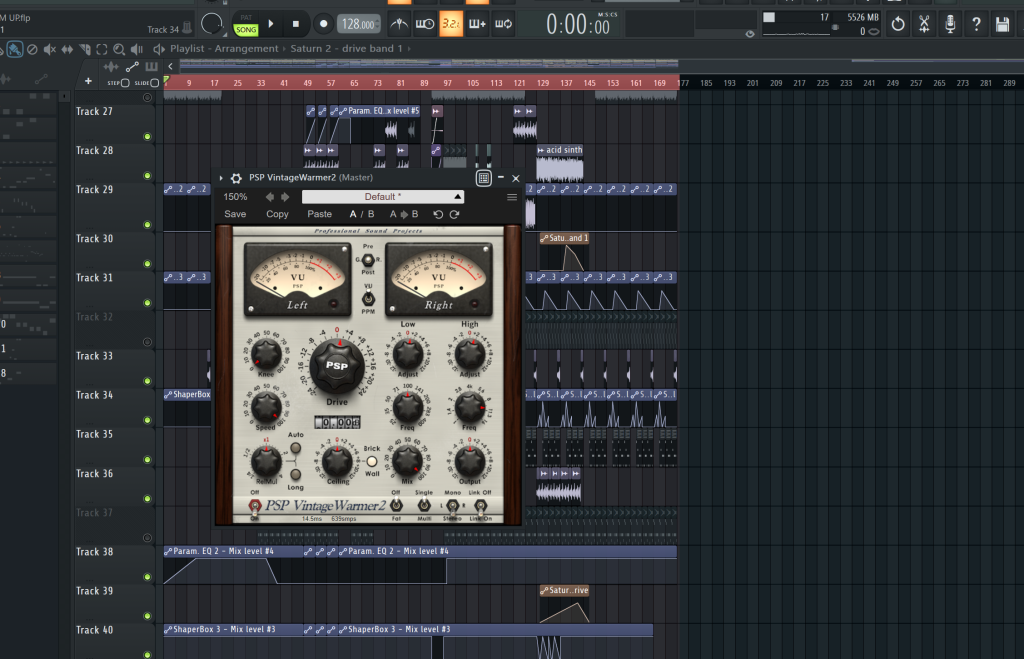The image size is (1024, 659).
Task: Open the 150% zoom scale selector
Action: pos(235,197)
